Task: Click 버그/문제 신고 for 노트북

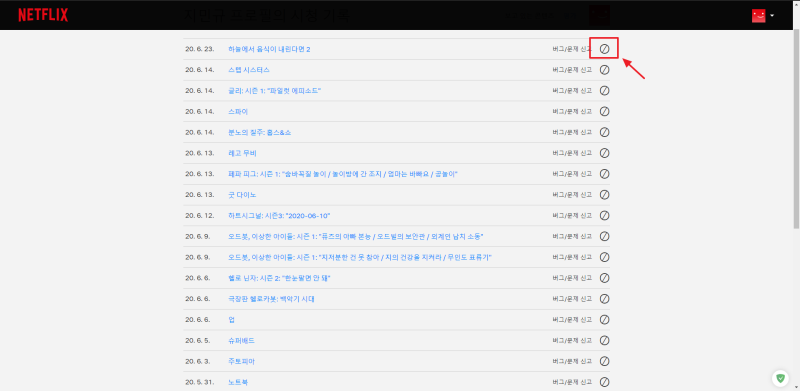Action: point(572,382)
